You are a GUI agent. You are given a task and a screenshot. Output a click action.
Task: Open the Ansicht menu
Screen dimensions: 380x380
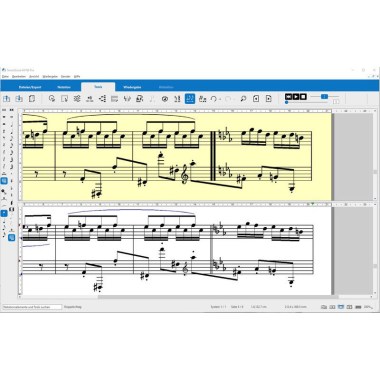(34, 77)
